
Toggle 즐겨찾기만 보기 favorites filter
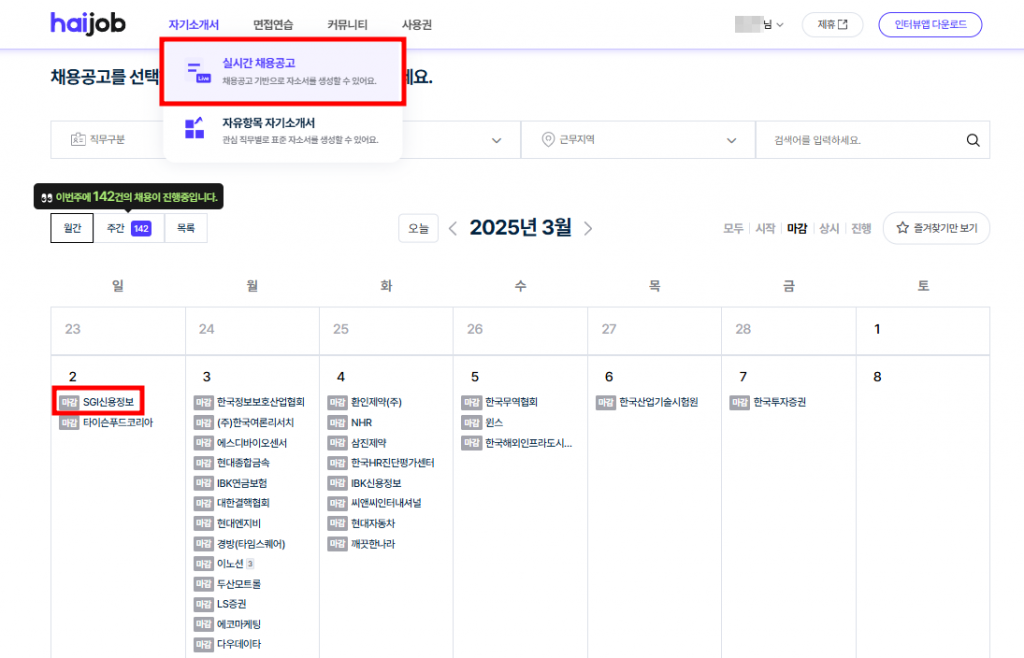pos(936,228)
